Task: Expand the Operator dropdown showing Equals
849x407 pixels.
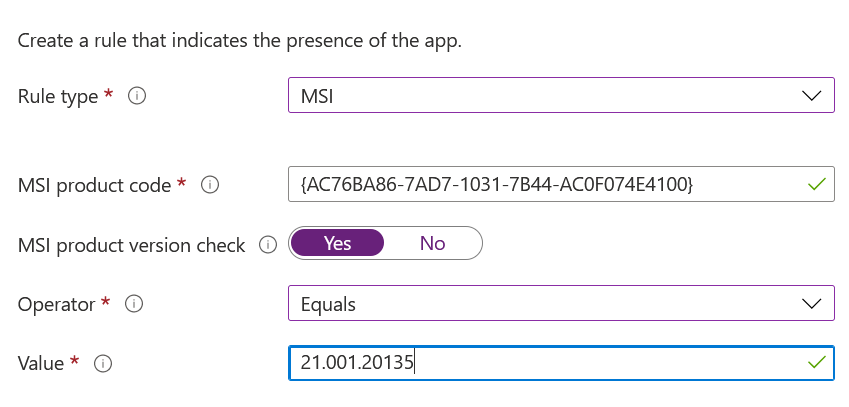Action: click(x=560, y=303)
